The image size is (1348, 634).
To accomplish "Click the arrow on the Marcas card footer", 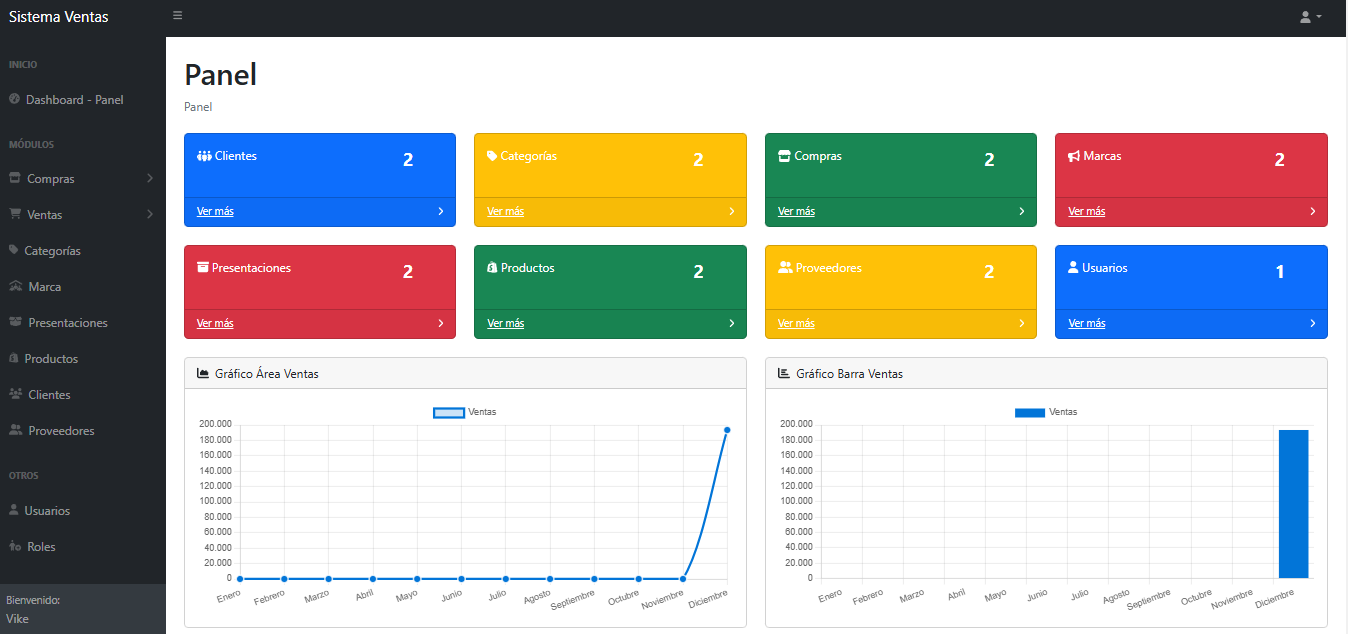I will (1312, 212).
